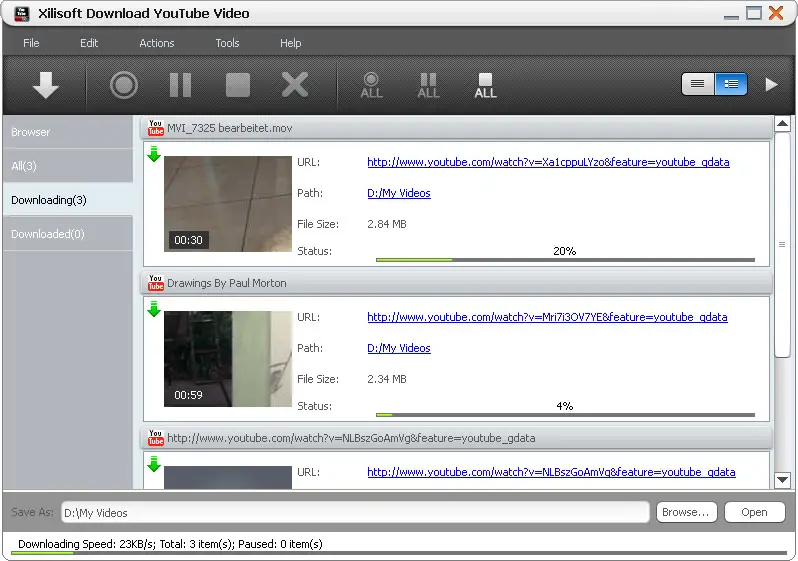
Task: Switch to detailed list view
Action: 731,84
